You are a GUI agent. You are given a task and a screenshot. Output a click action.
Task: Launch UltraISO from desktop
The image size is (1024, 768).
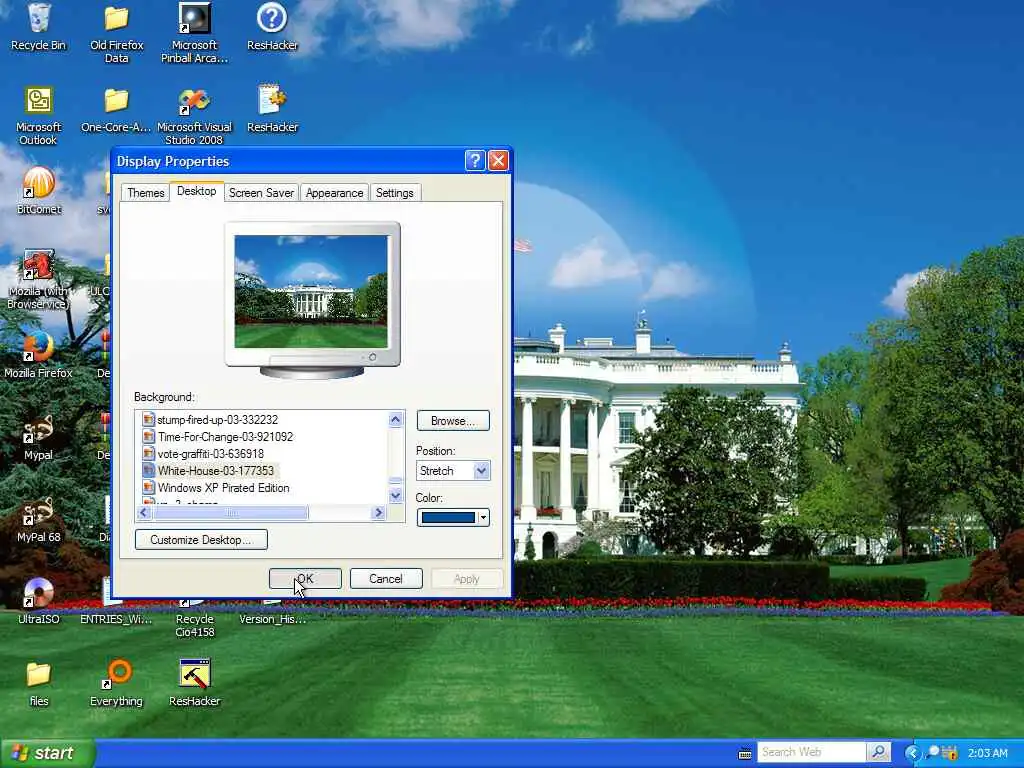click(x=39, y=601)
